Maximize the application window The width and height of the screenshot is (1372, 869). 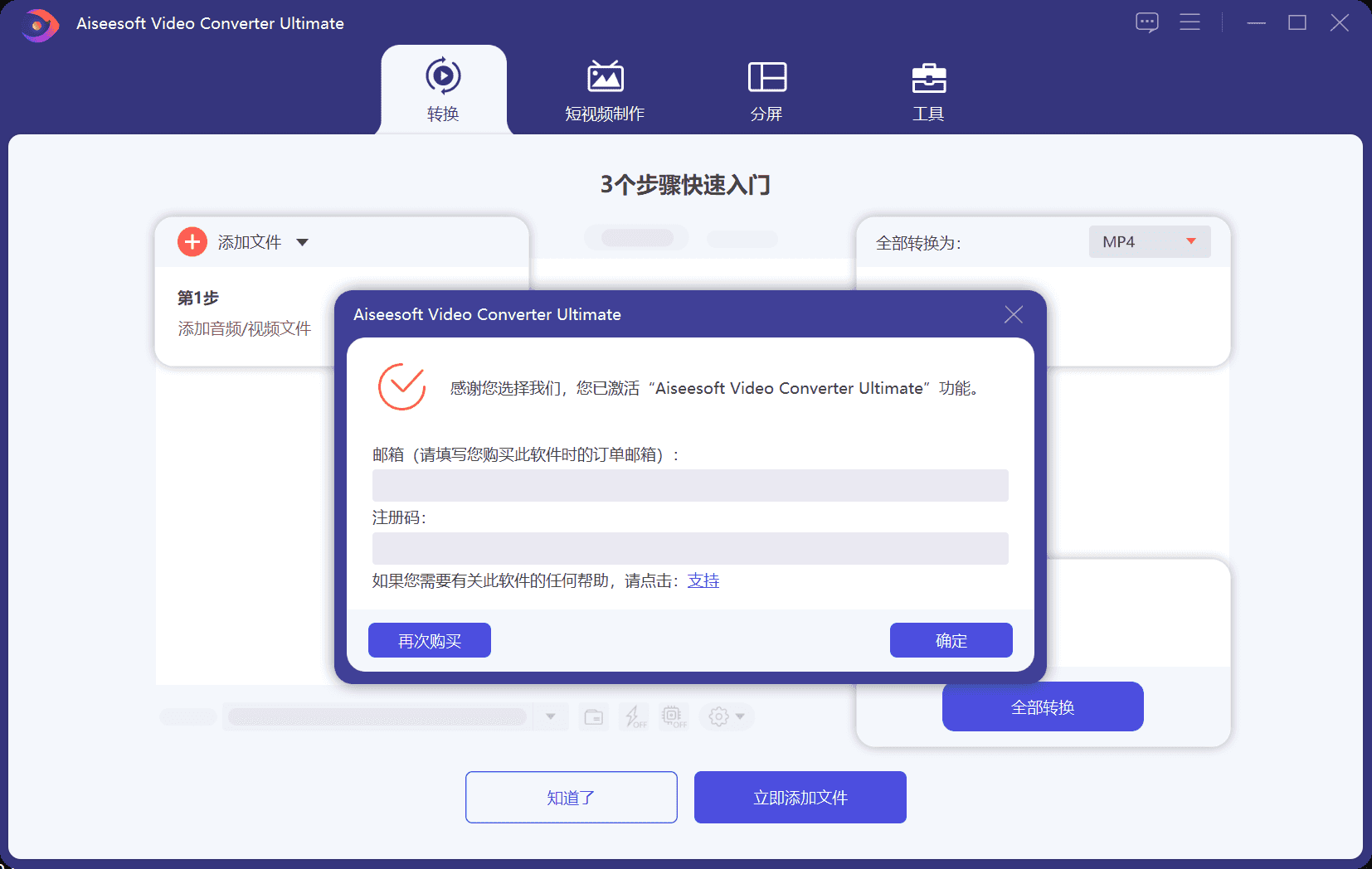tap(1297, 22)
